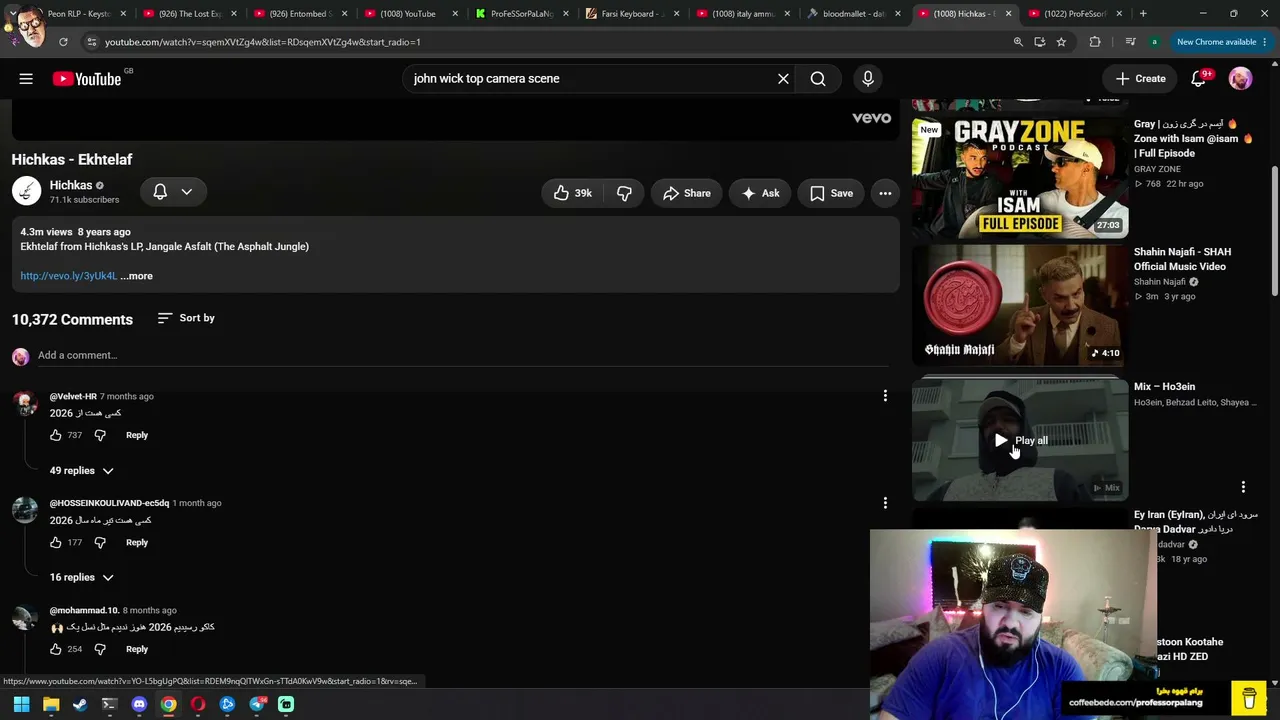The height and width of the screenshot is (720, 1280).
Task: Reload the page in Chrome
Action: click(63, 42)
